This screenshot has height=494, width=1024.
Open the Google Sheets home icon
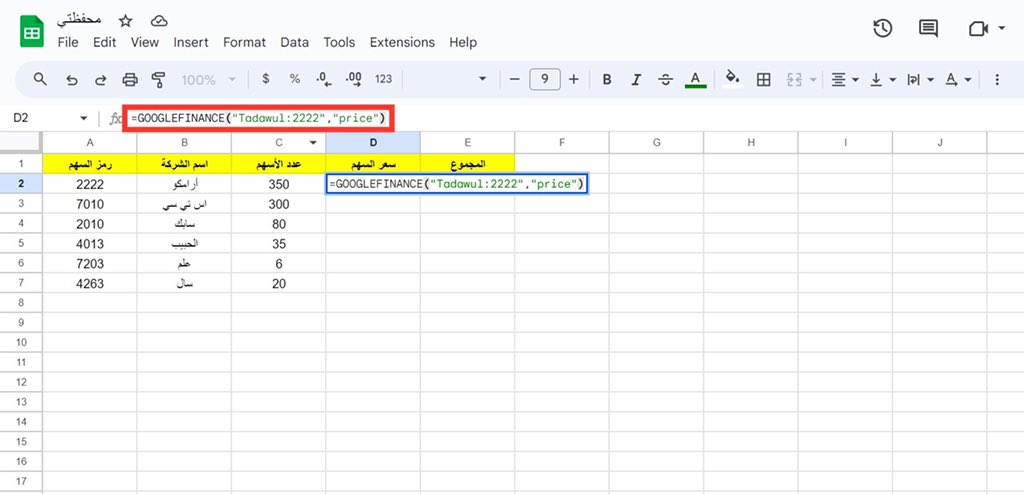point(31,31)
